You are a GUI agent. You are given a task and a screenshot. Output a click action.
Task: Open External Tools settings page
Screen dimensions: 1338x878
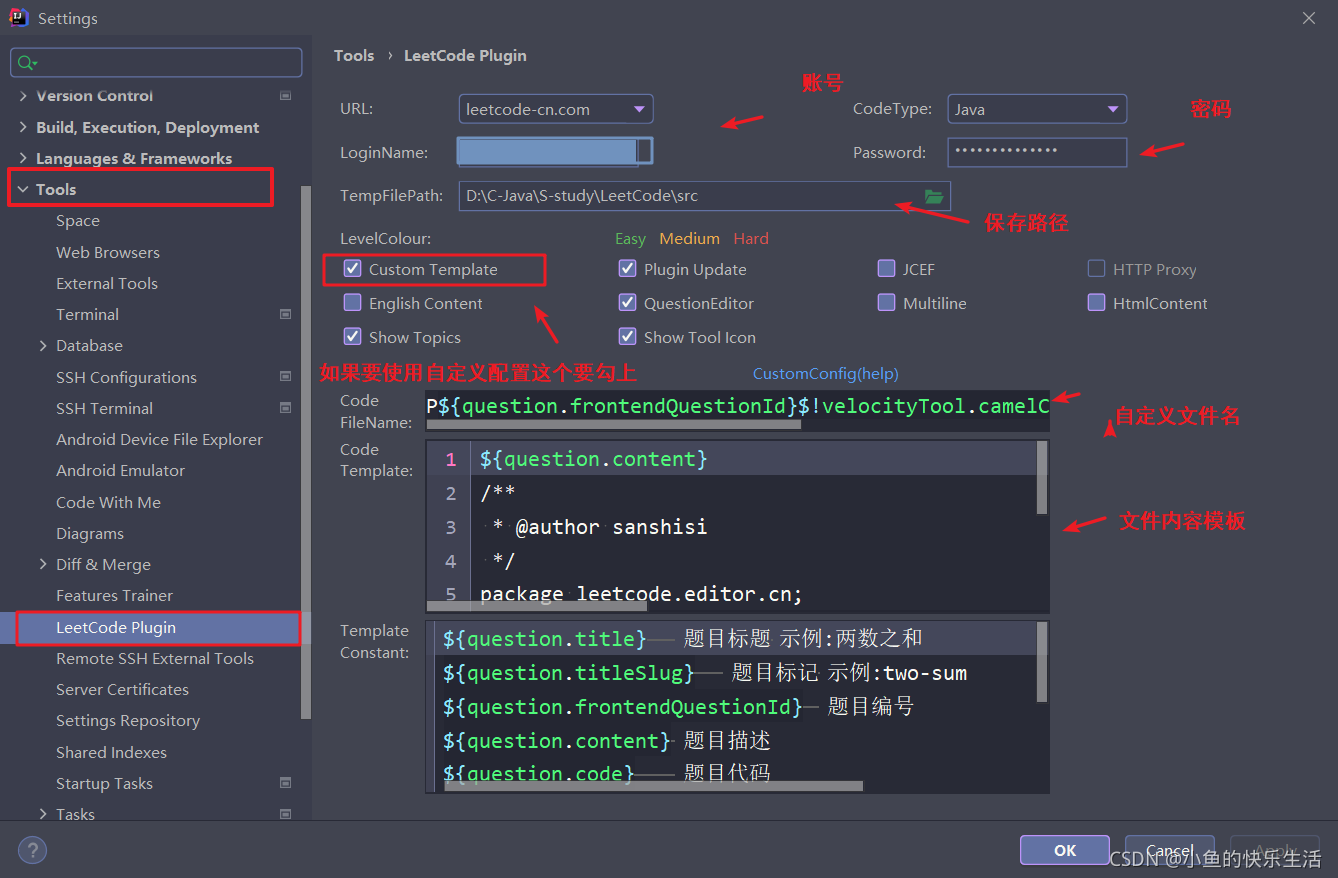pos(107,283)
